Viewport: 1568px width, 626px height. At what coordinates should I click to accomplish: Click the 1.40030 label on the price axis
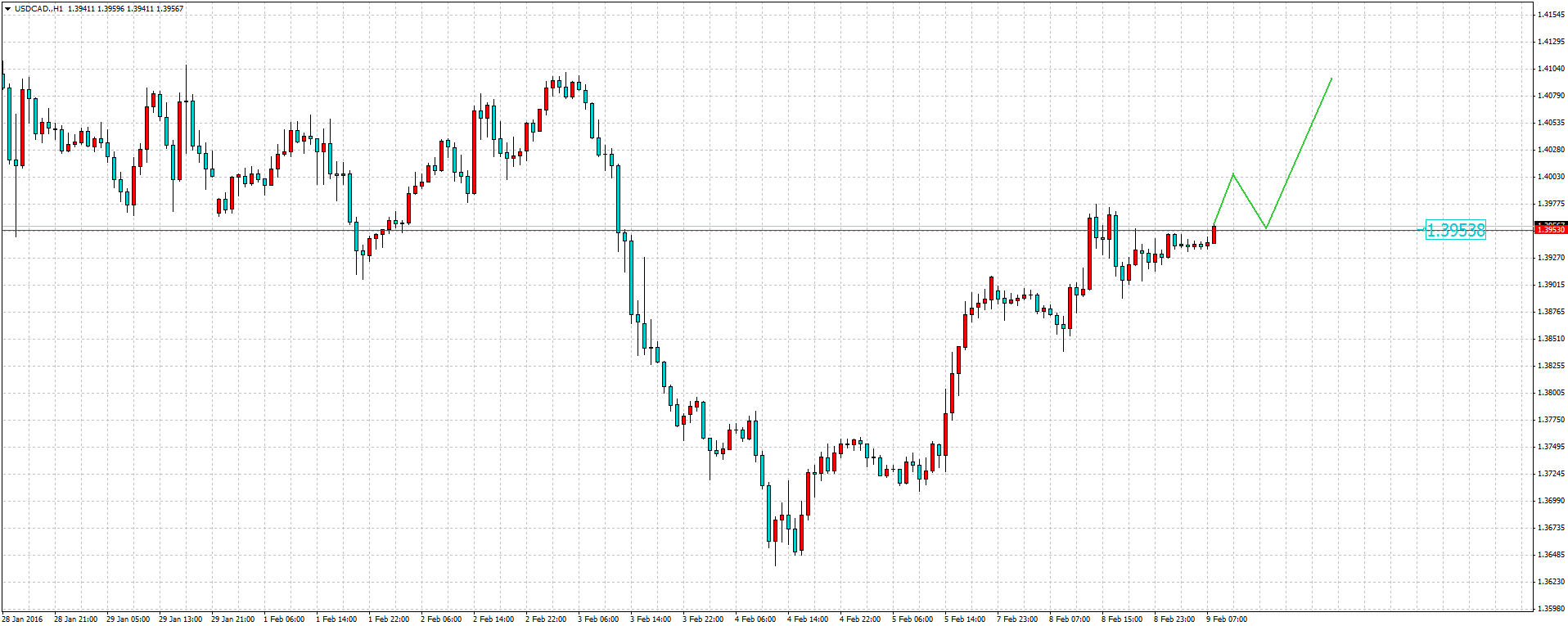click(1552, 177)
